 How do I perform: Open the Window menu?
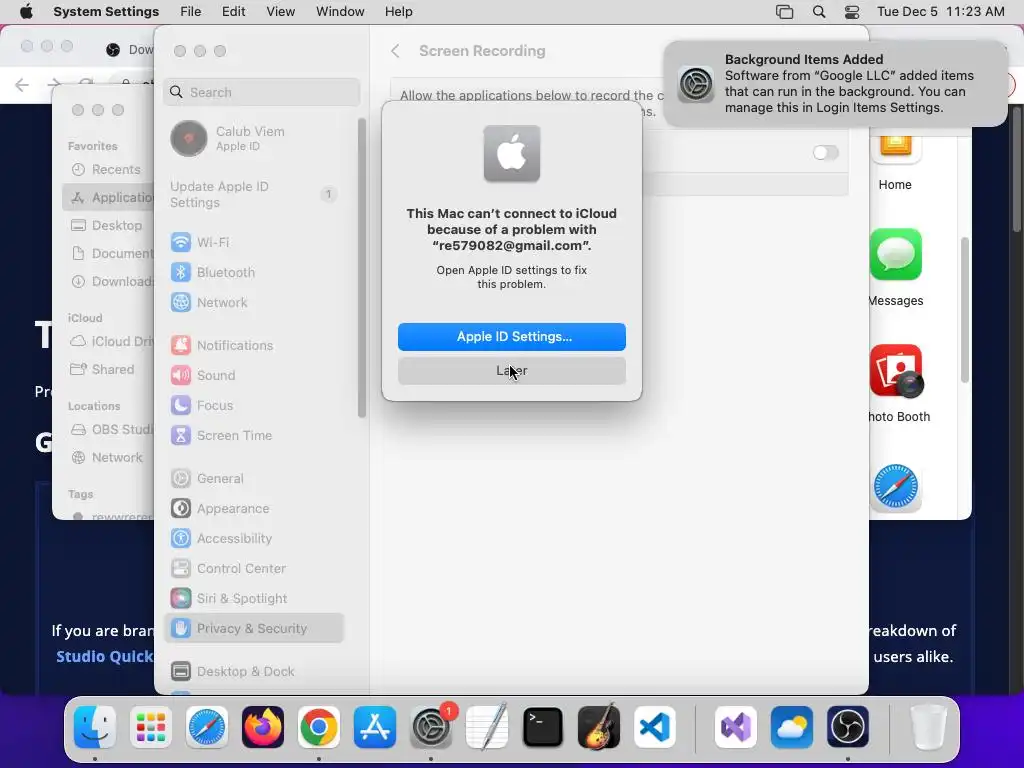[x=340, y=12]
